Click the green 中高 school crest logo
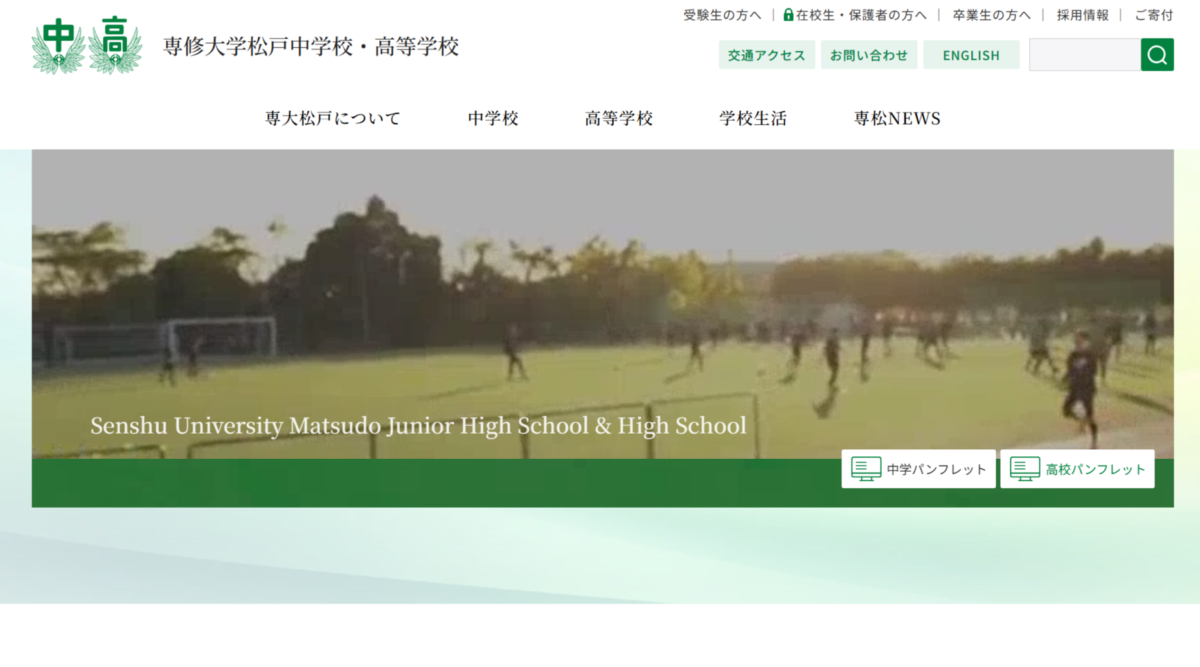The image size is (1200, 667). pyautogui.click(x=86, y=46)
